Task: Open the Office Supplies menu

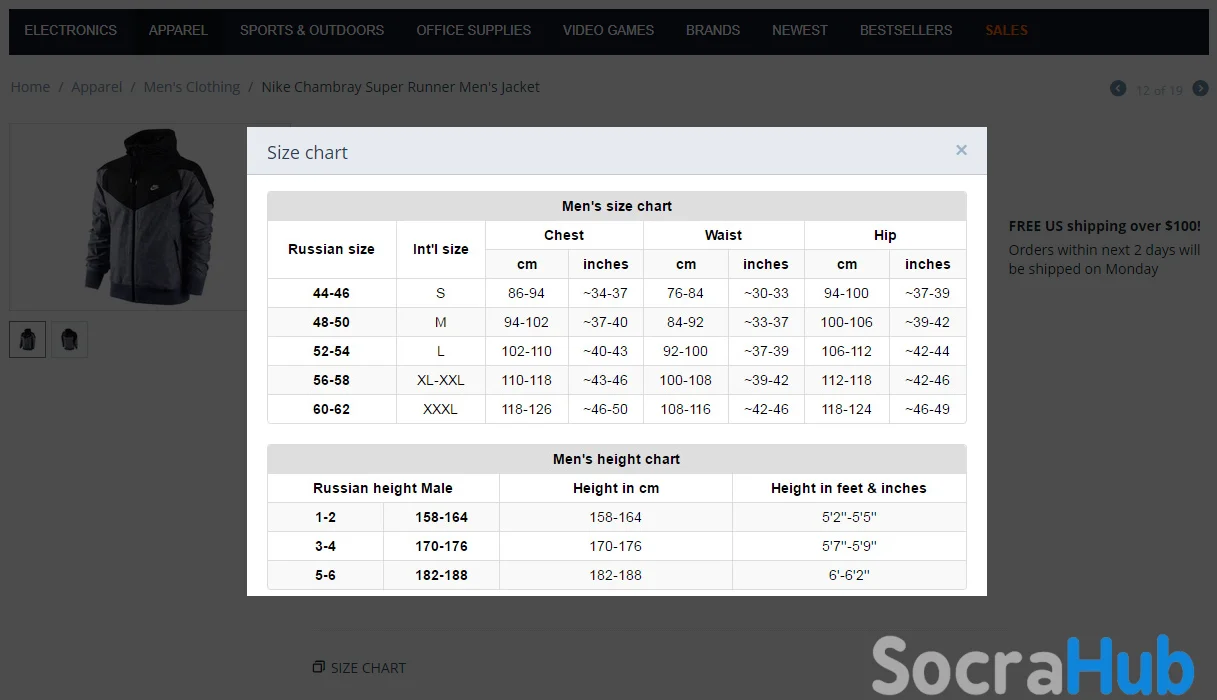Action: click(x=473, y=30)
